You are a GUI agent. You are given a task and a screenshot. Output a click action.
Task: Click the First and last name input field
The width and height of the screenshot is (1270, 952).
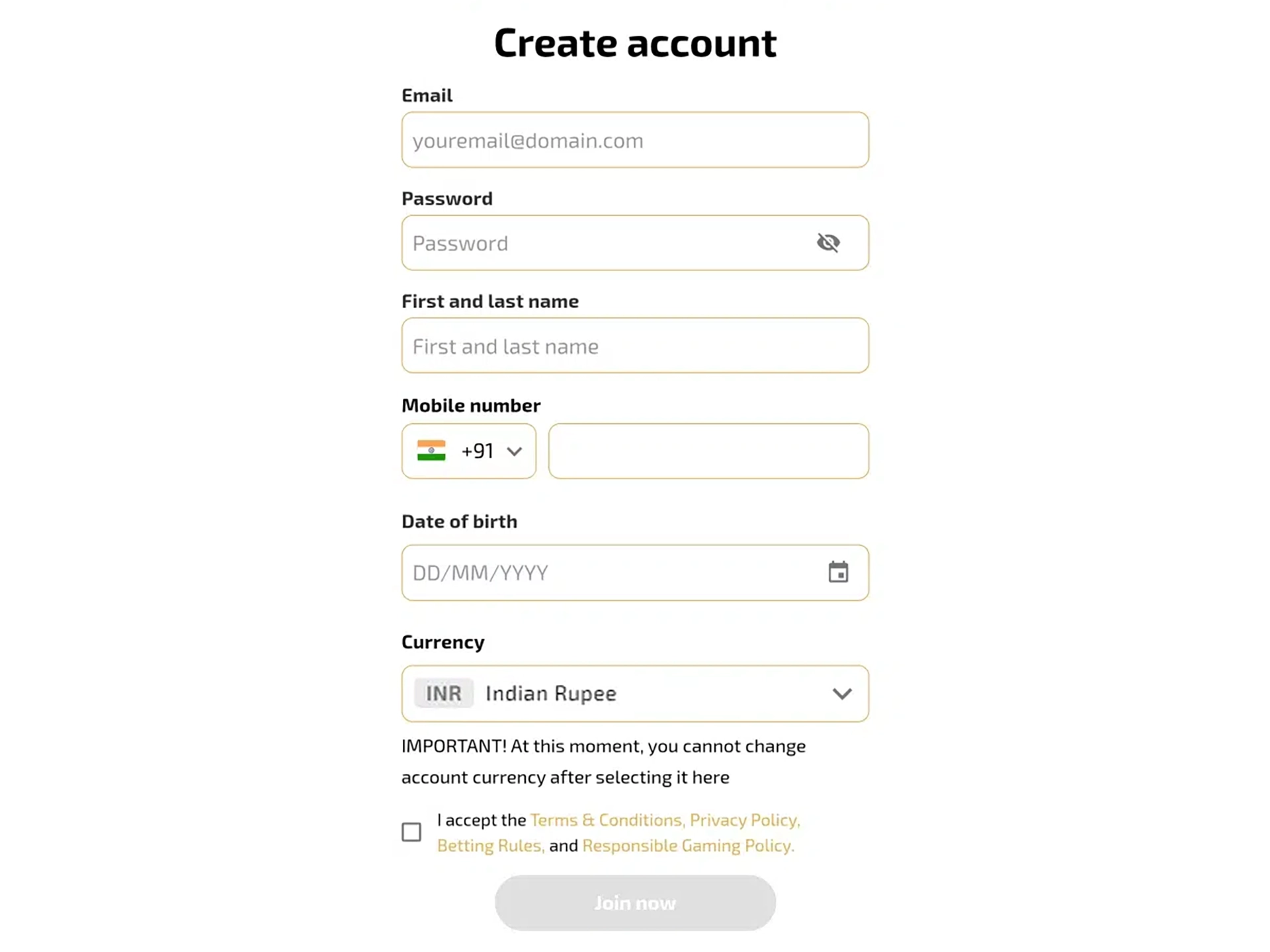click(x=635, y=345)
